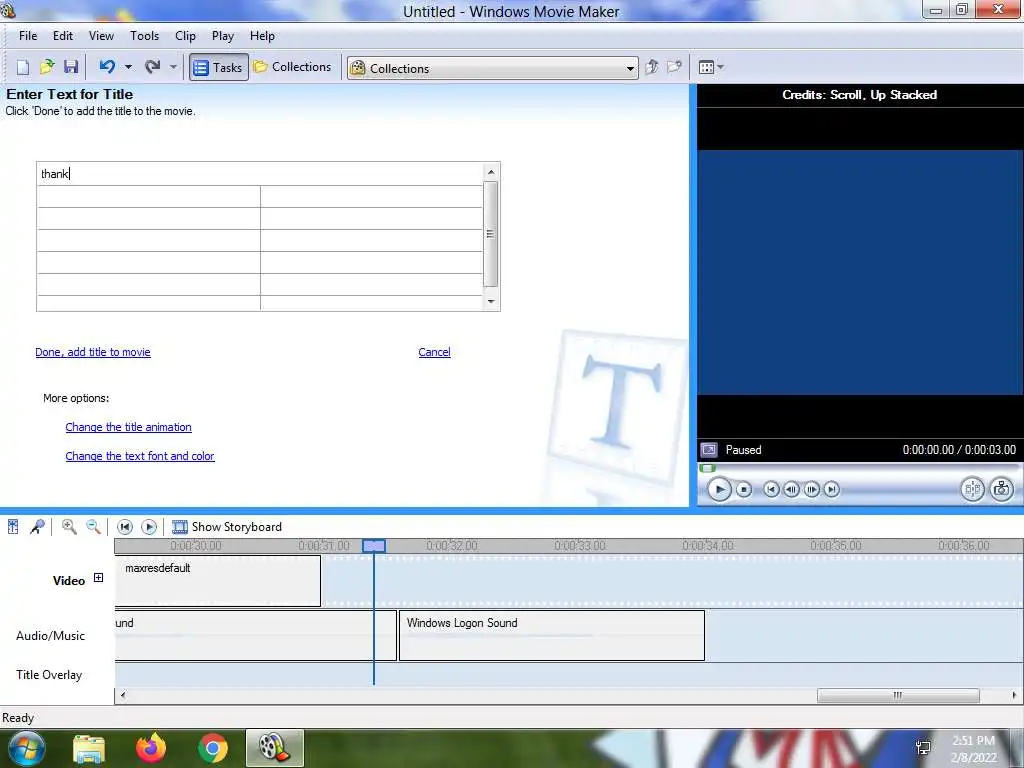Viewport: 1024px width, 768px height.
Task: Play the preview in the monitor
Action: [x=719, y=489]
